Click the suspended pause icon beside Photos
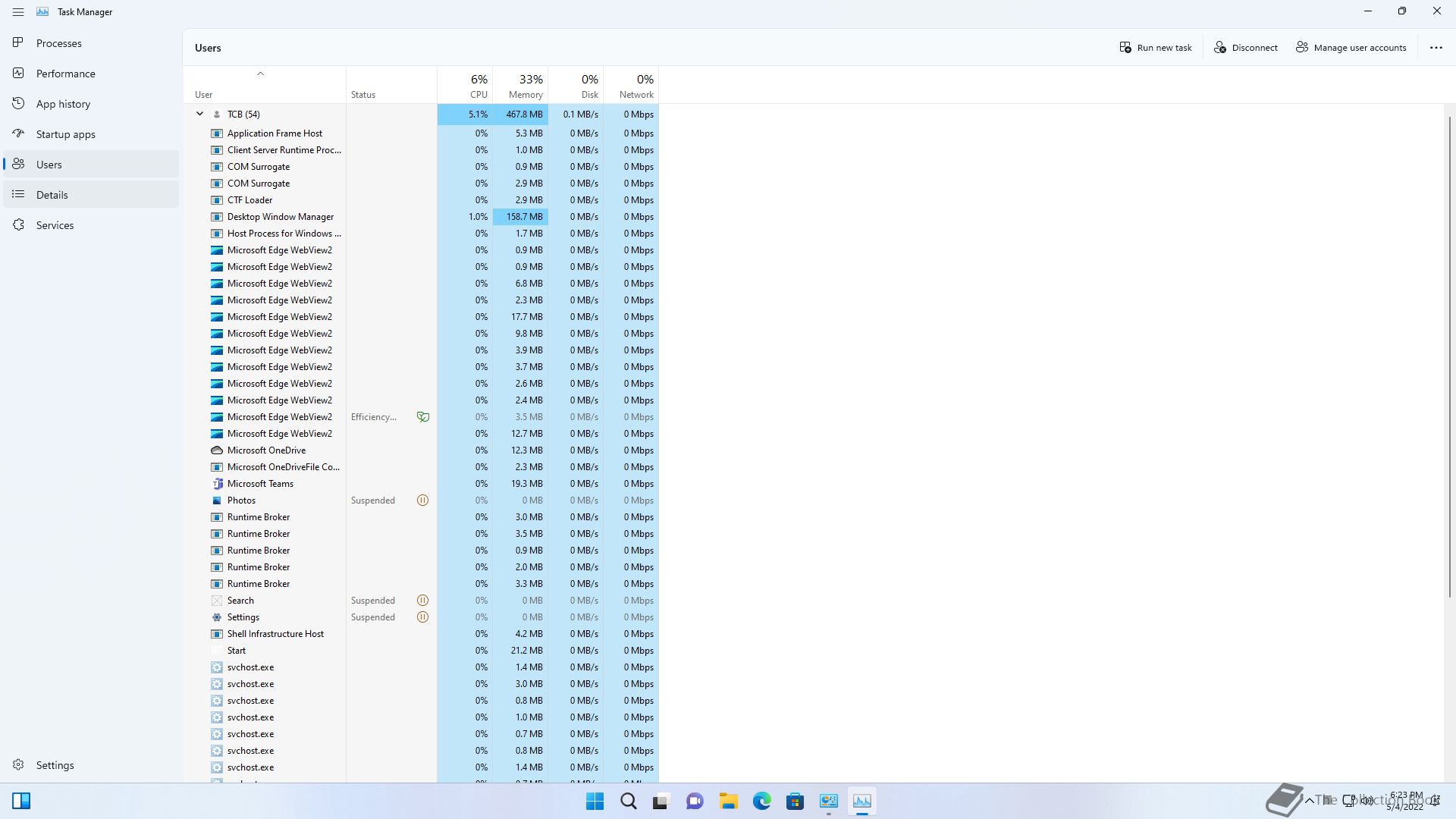 pos(423,500)
